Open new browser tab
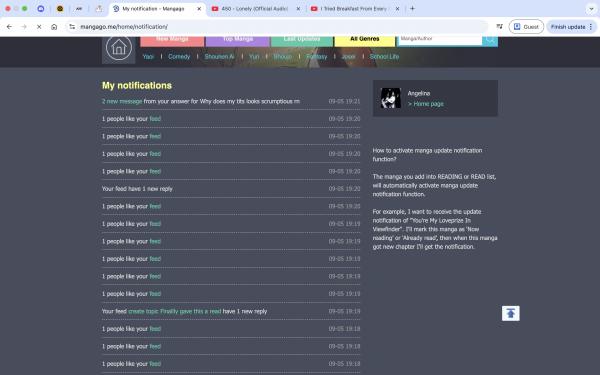Image resolution: width=600 pixels, height=375 pixels. [x=412, y=8]
